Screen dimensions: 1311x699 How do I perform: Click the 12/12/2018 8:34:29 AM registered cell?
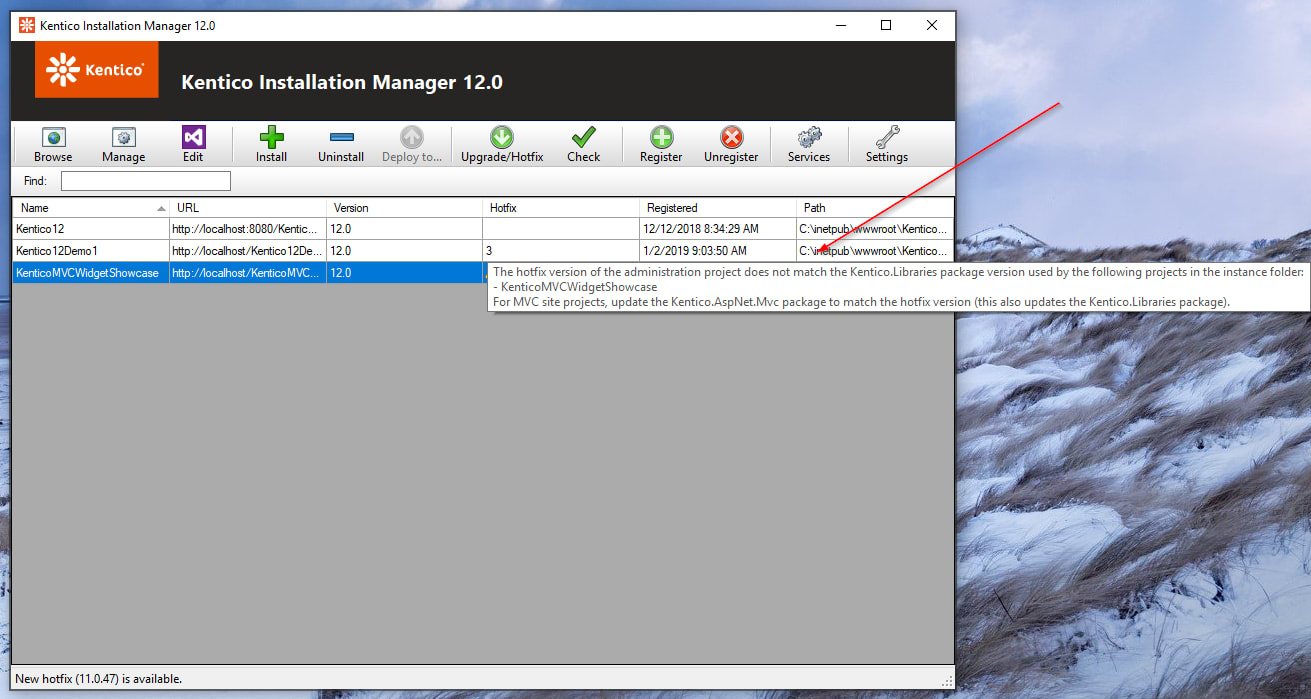(x=718, y=229)
